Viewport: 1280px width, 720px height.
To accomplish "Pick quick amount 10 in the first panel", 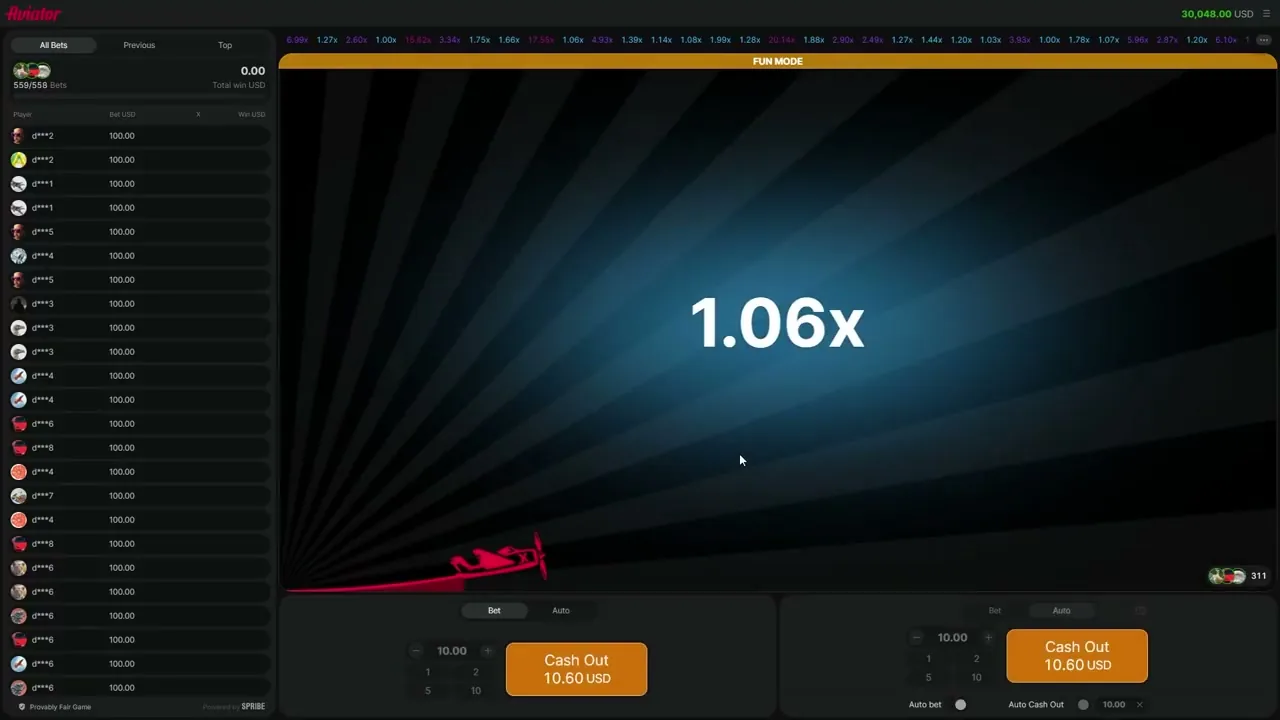I will (476, 691).
